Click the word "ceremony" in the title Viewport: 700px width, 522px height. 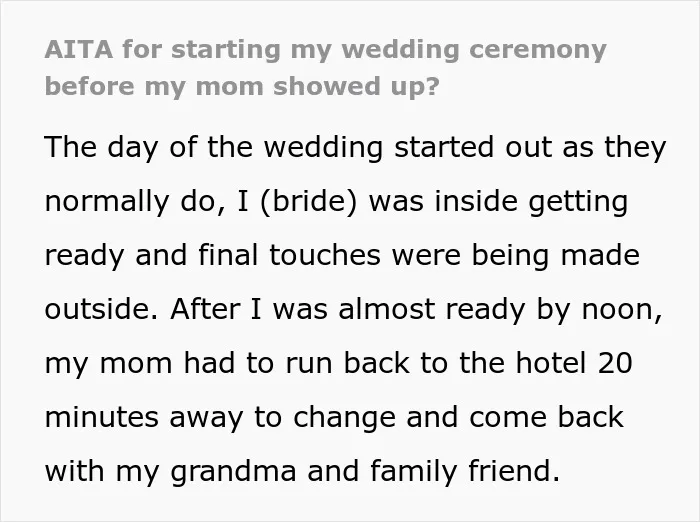pos(538,50)
